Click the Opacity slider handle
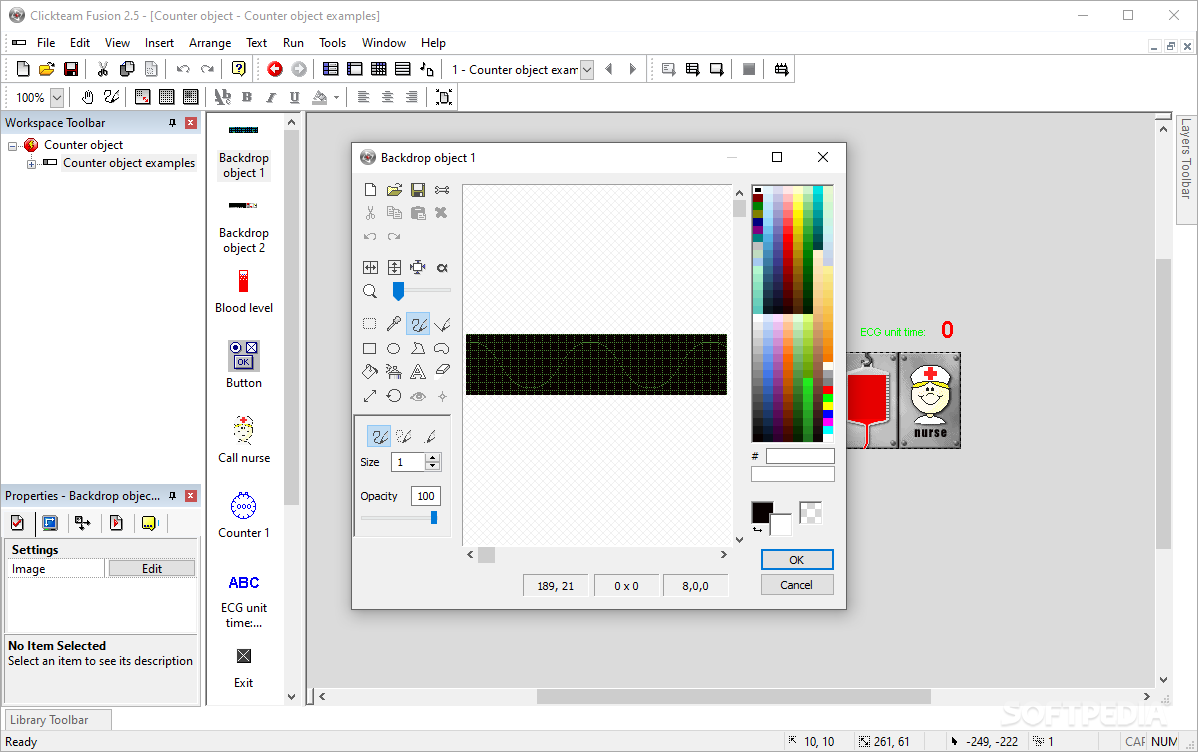 coord(434,518)
